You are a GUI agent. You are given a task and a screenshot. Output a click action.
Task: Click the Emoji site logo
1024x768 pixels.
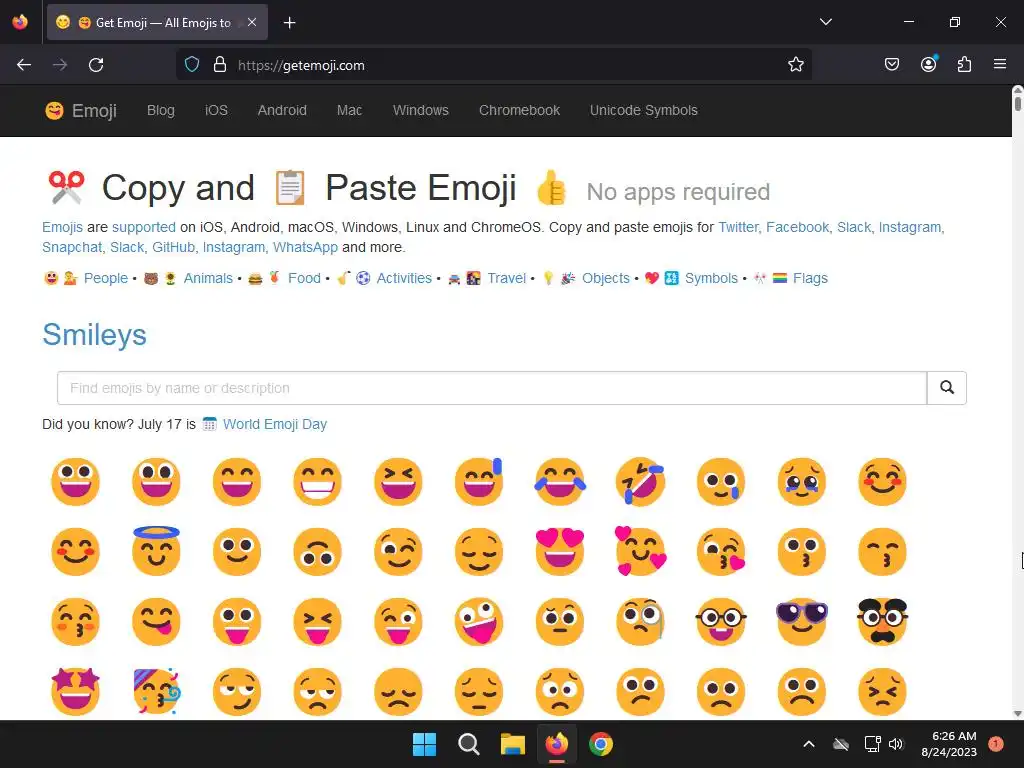coord(81,111)
